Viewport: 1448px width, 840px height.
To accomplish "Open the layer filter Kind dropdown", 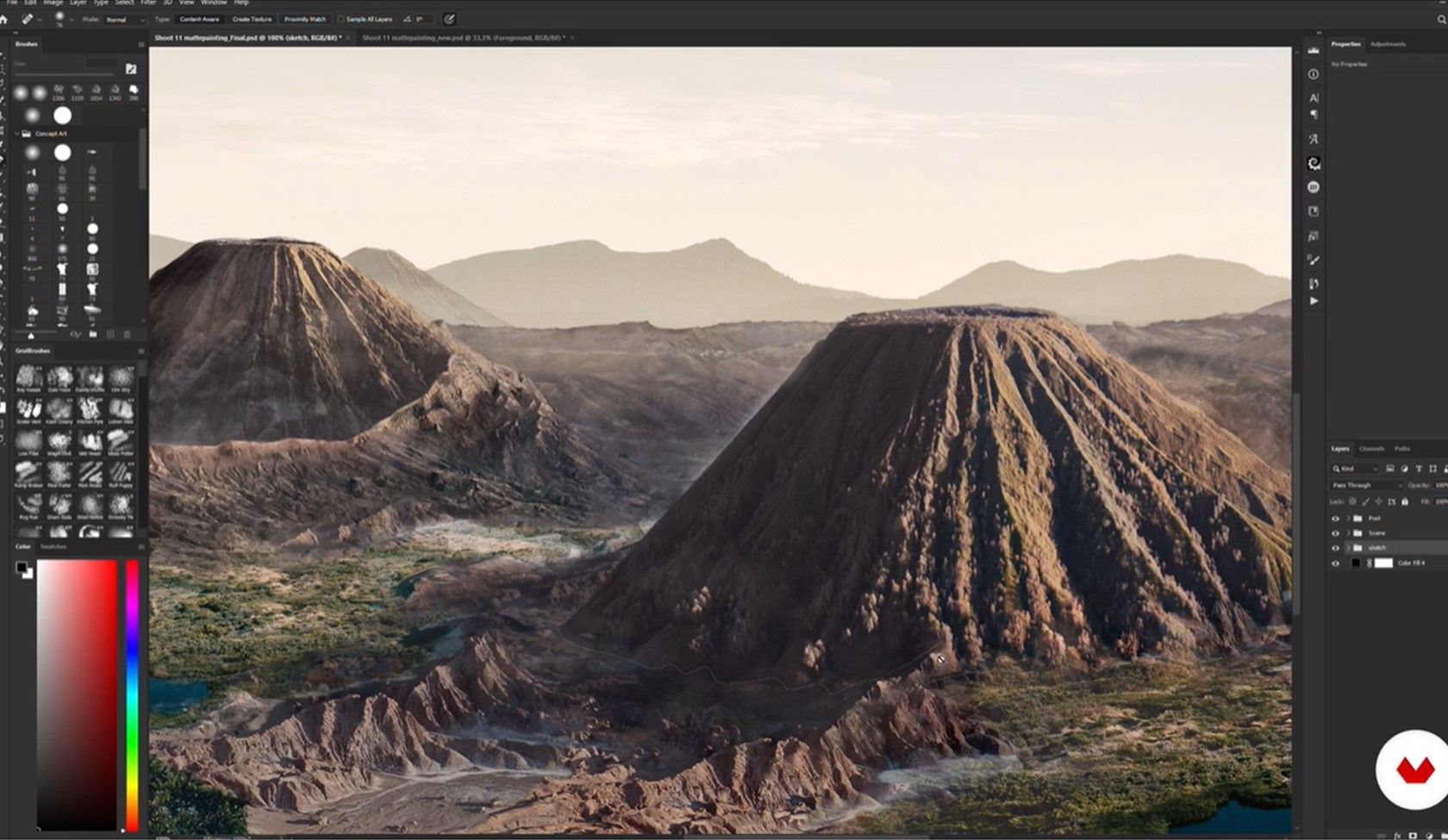I will coord(1356,469).
